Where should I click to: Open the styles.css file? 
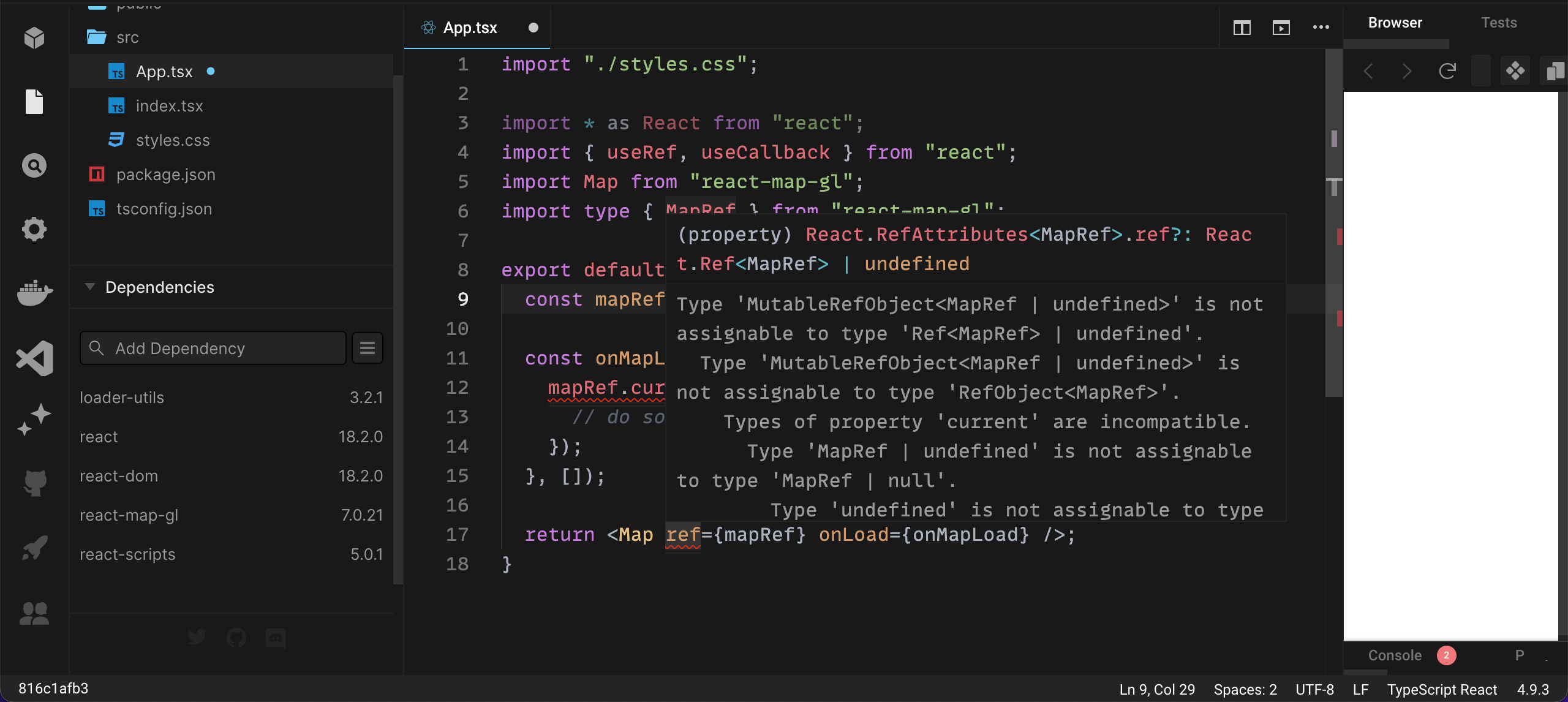[173, 140]
